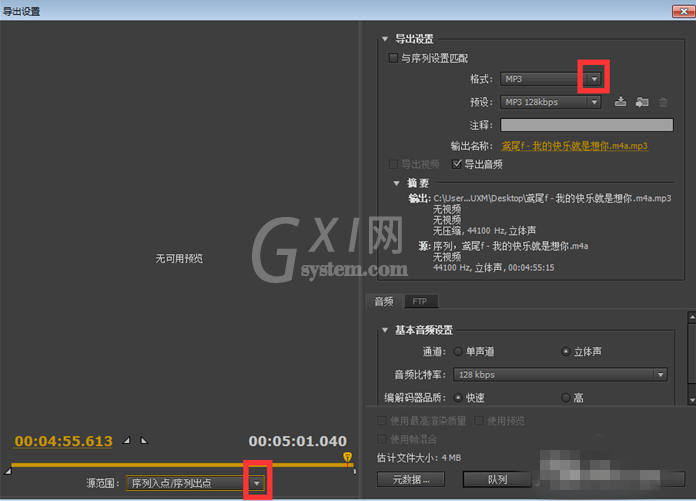The width and height of the screenshot is (696, 501).
Task: Choose High codec quality option
Action: (x=566, y=398)
